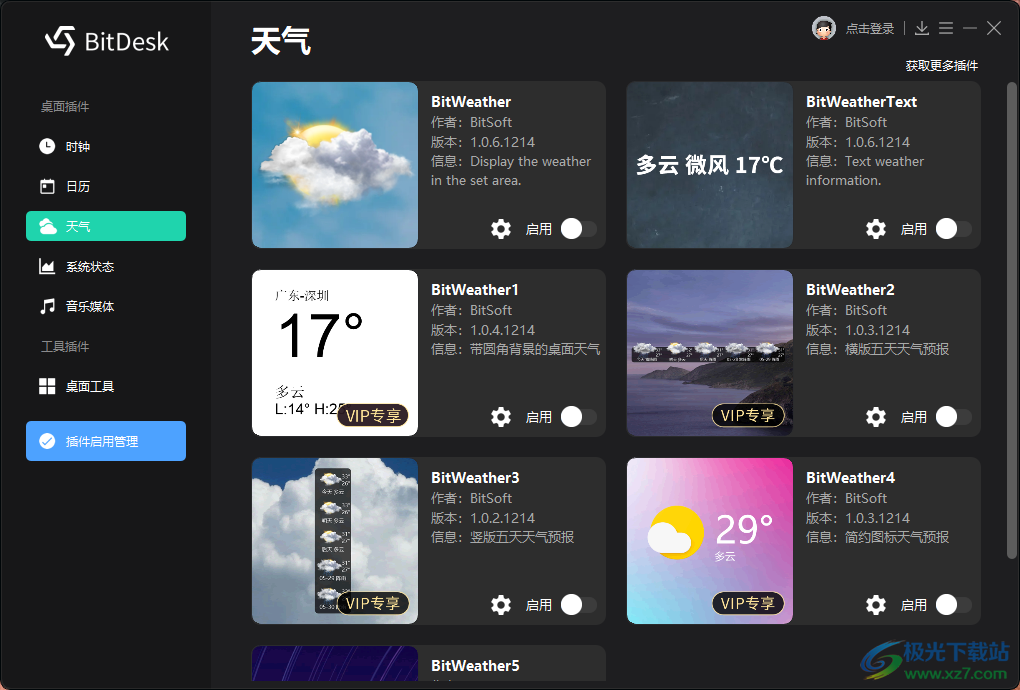
Task: Click BitWeatherText 多云 微风 17℃ thumbnail
Action: 710,165
